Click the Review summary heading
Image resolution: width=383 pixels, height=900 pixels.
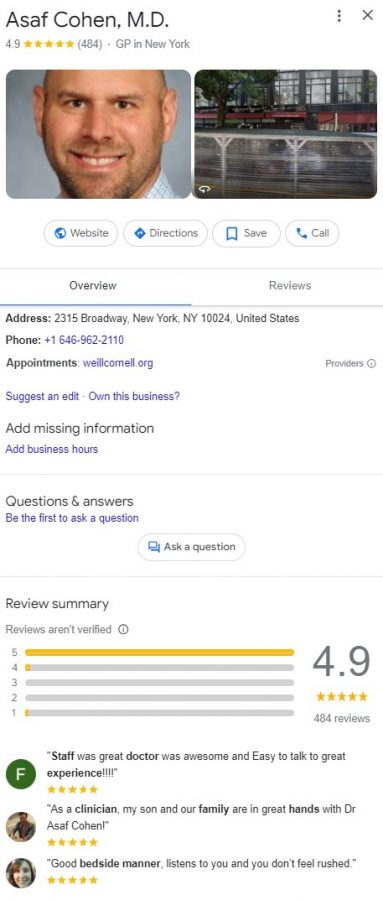pos(57,604)
